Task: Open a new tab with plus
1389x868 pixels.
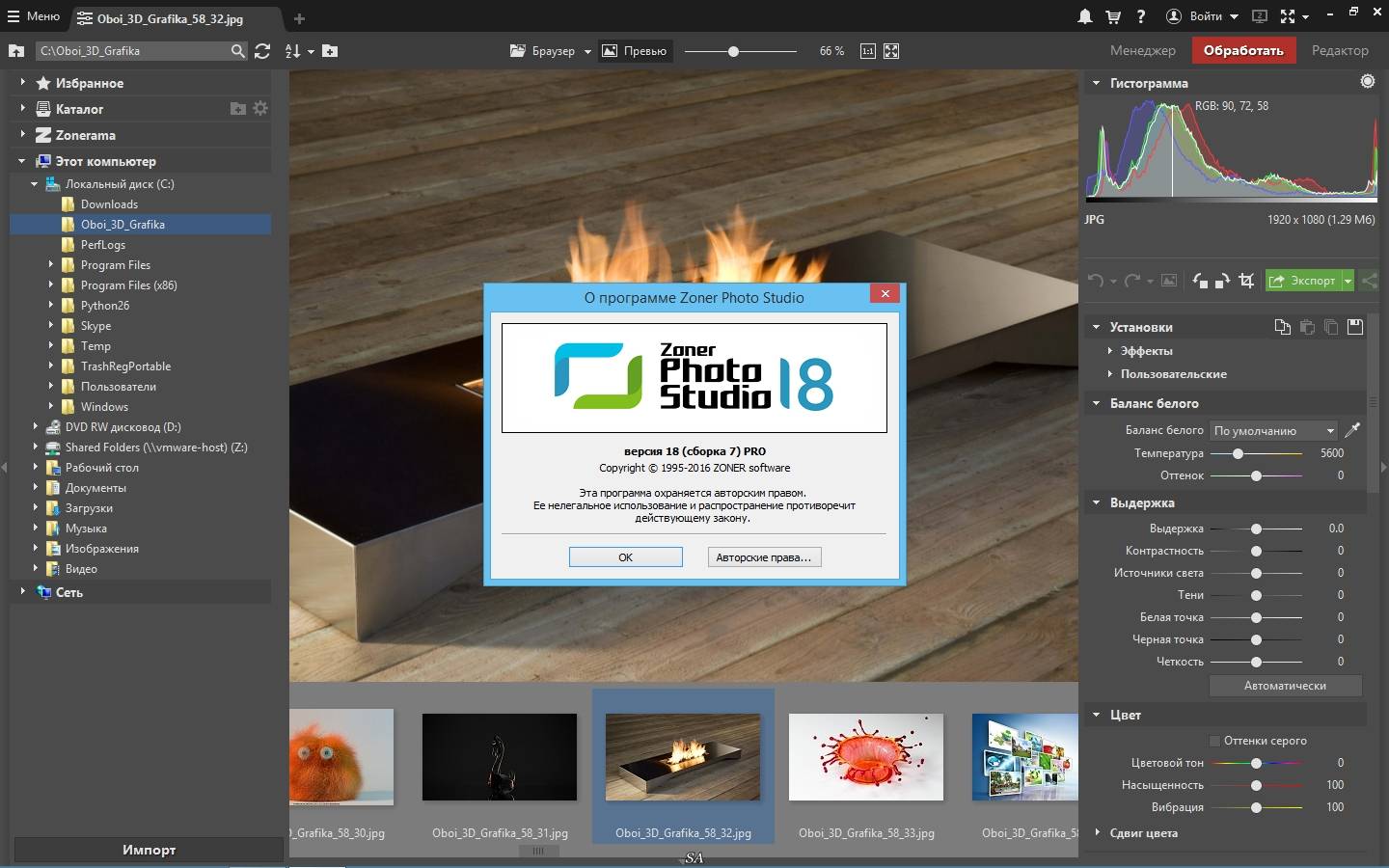Action: click(299, 18)
